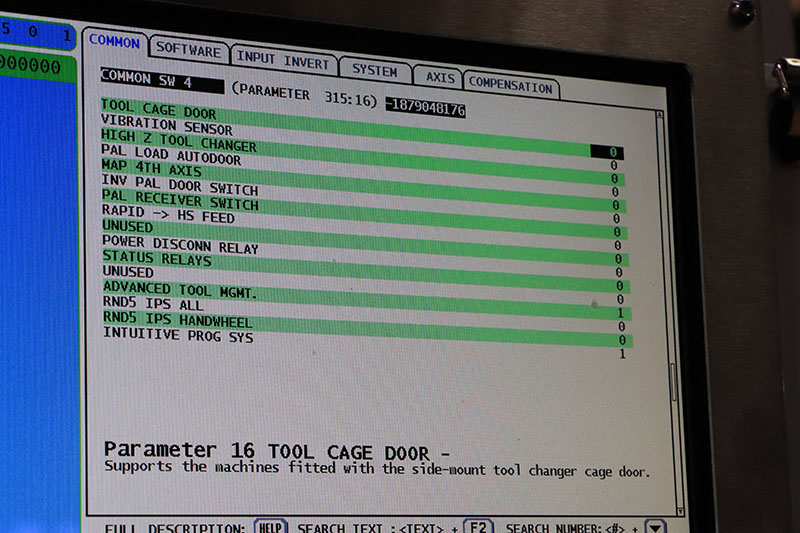Image resolution: width=800 pixels, height=533 pixels.
Task: Click the 0 value for RND5 IPS HANDWHEEL
Action: (x=622, y=340)
